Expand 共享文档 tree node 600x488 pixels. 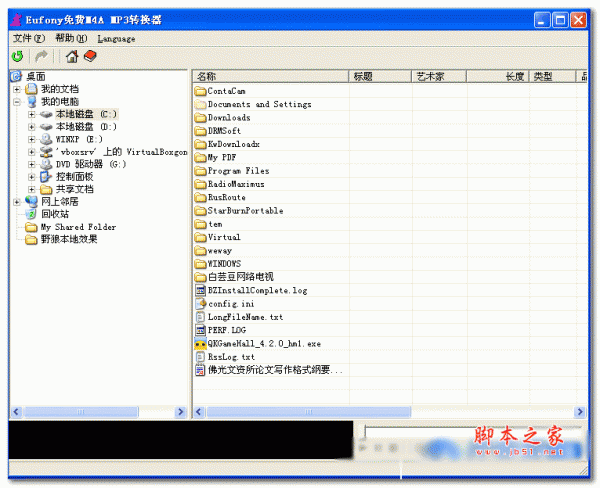[x=32, y=189]
